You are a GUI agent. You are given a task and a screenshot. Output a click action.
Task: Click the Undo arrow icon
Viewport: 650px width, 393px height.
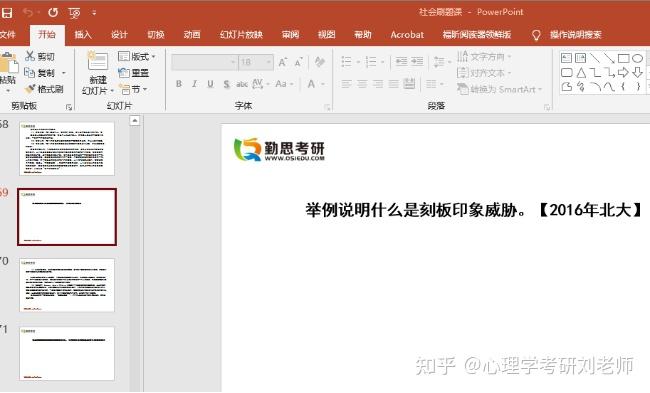pyautogui.click(x=28, y=13)
